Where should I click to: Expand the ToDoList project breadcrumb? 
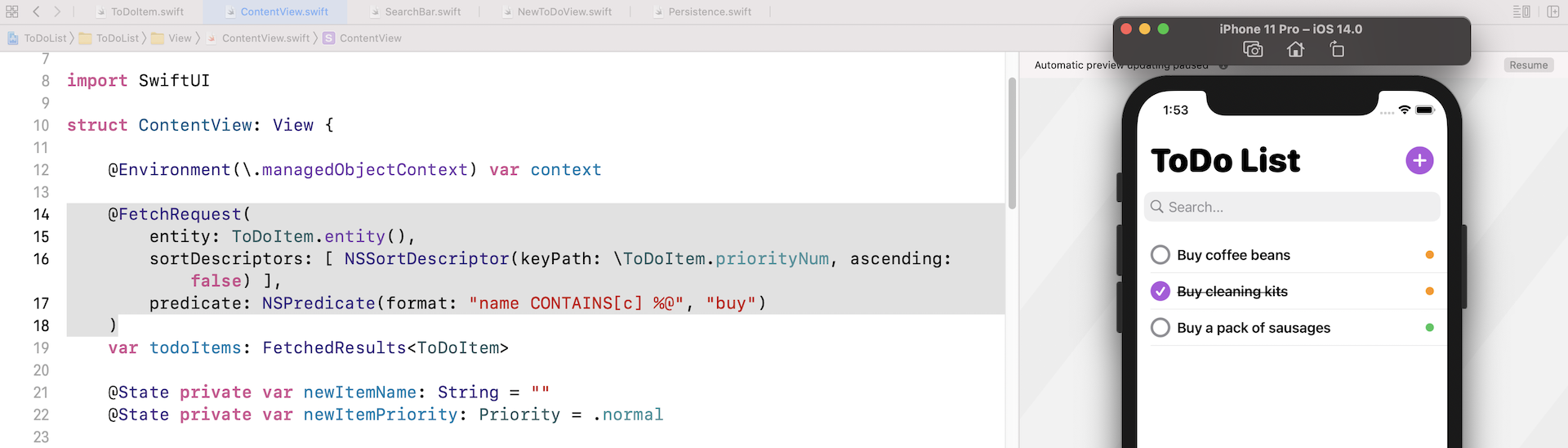click(x=38, y=38)
